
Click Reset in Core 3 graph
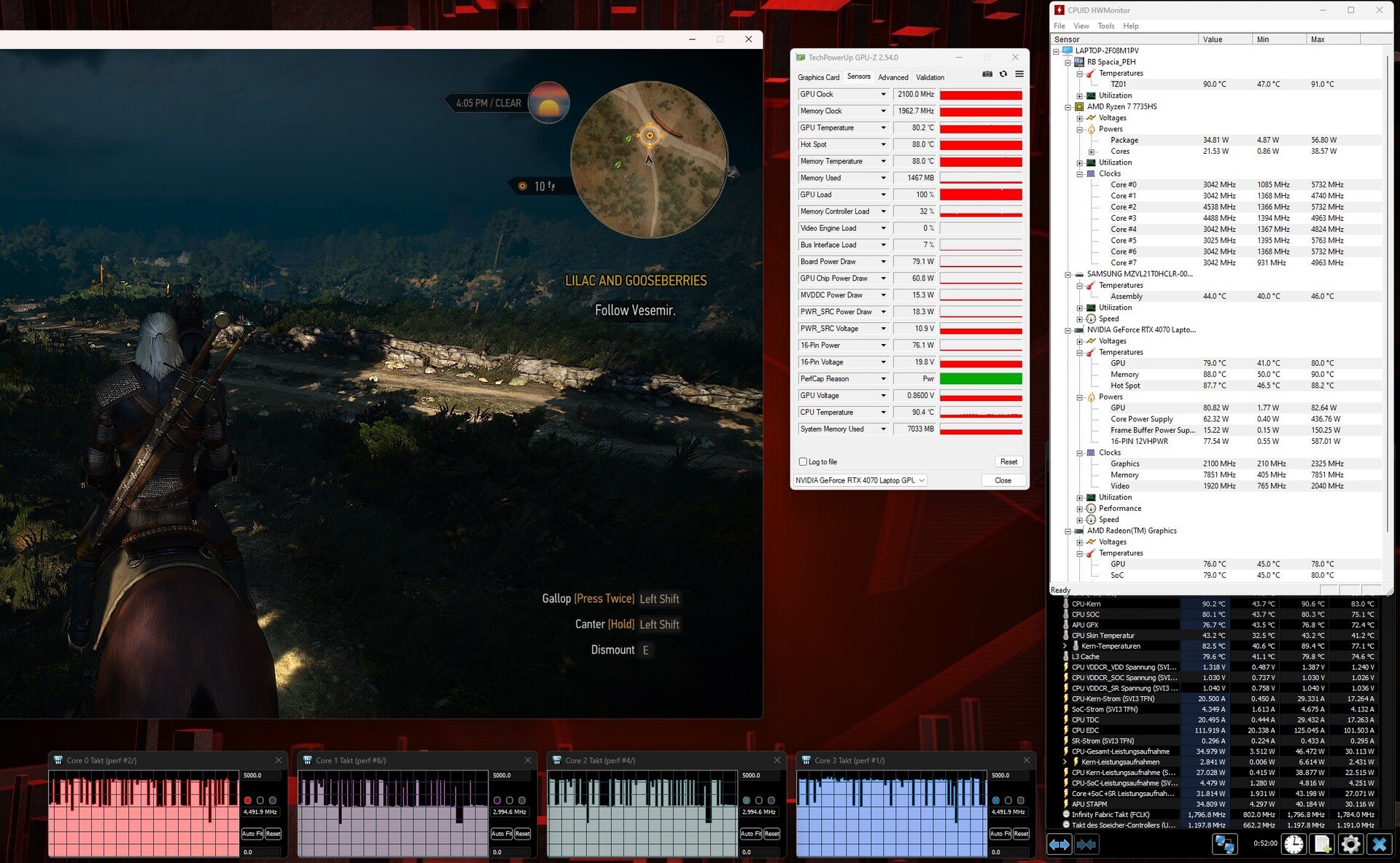tap(1022, 833)
